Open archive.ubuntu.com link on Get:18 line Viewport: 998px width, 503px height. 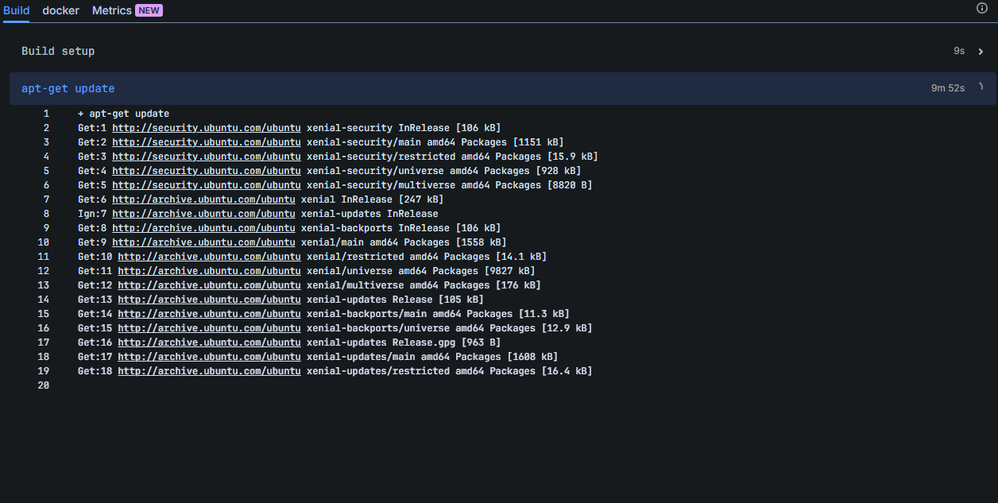[x=209, y=371]
